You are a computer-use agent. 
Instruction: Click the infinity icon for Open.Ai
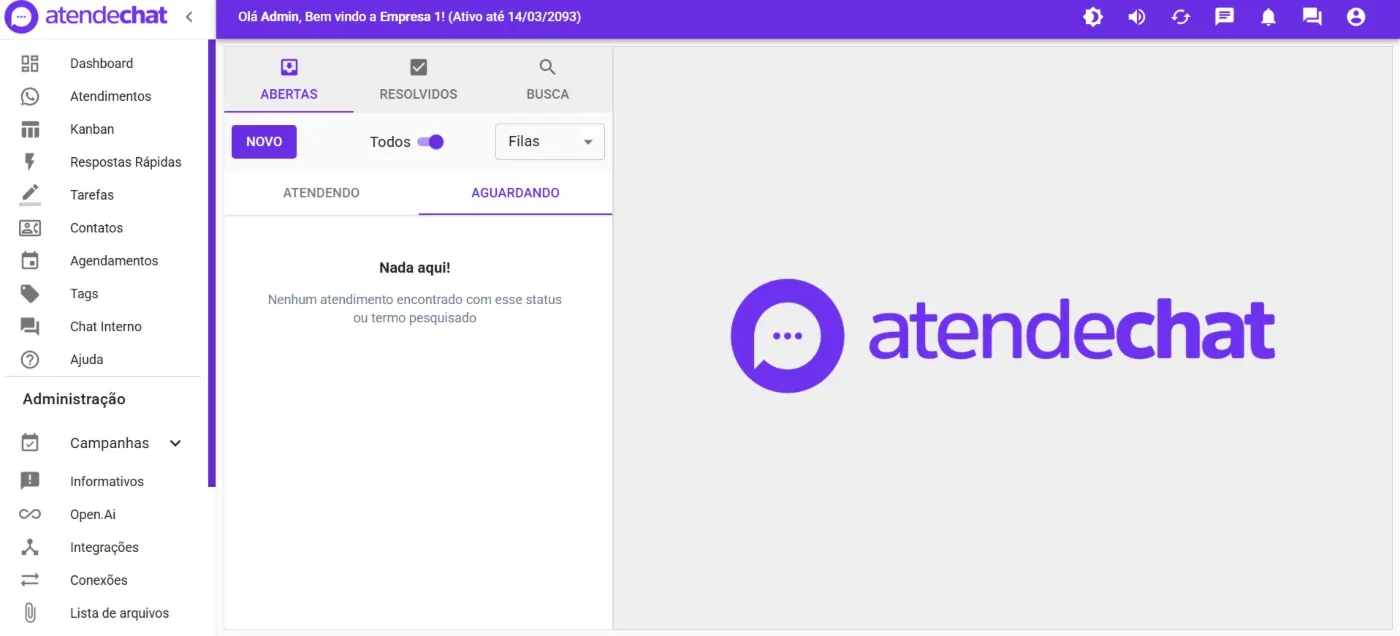30,514
